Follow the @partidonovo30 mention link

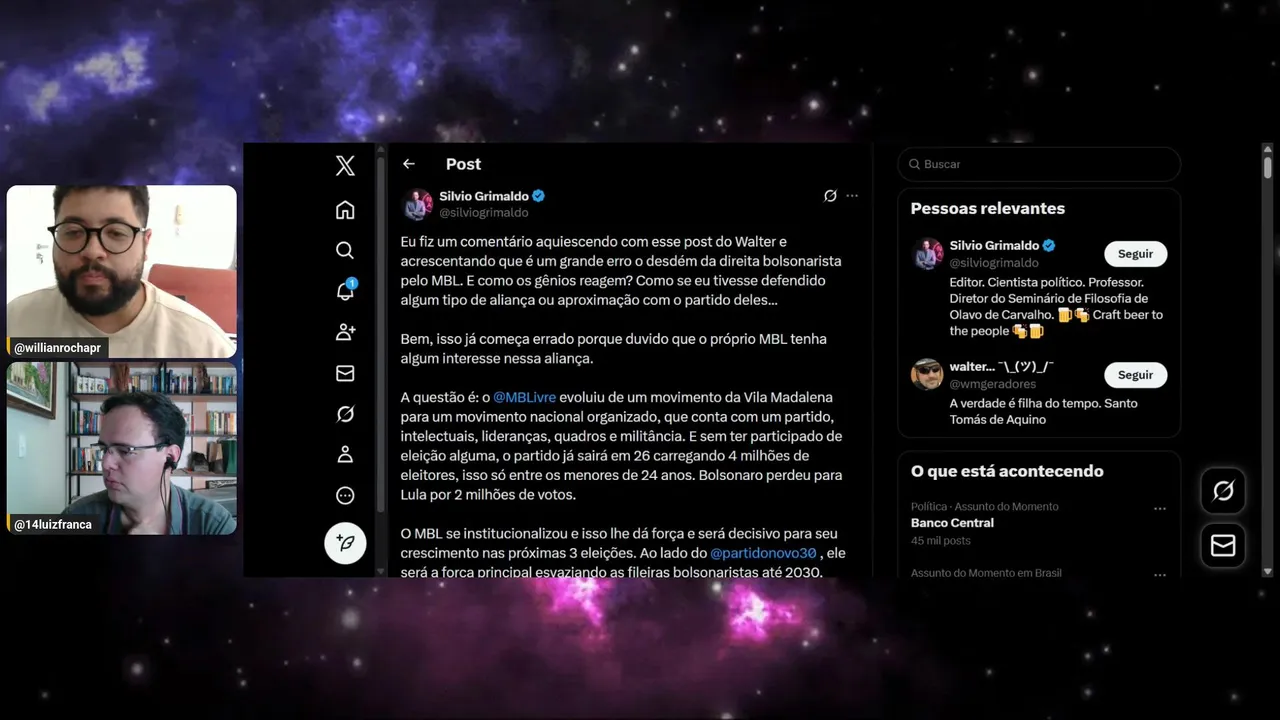[x=764, y=553]
